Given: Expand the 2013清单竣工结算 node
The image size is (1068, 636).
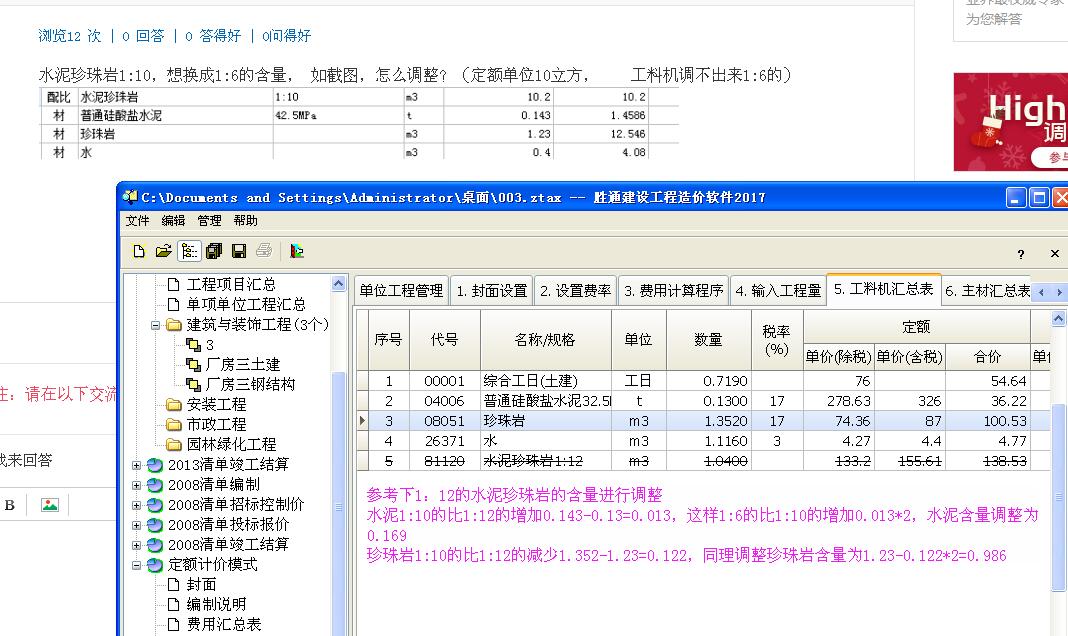Looking at the screenshot, I should point(136,466).
